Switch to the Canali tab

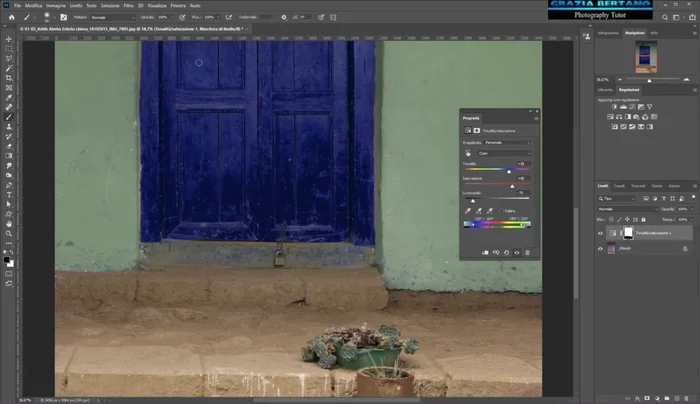click(x=619, y=186)
